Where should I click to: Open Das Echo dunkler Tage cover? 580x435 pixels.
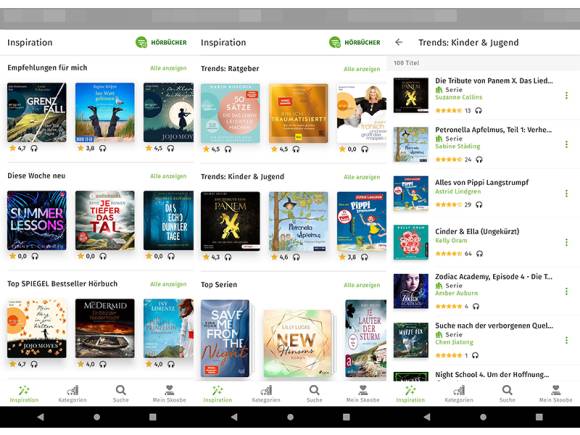tap(168, 220)
